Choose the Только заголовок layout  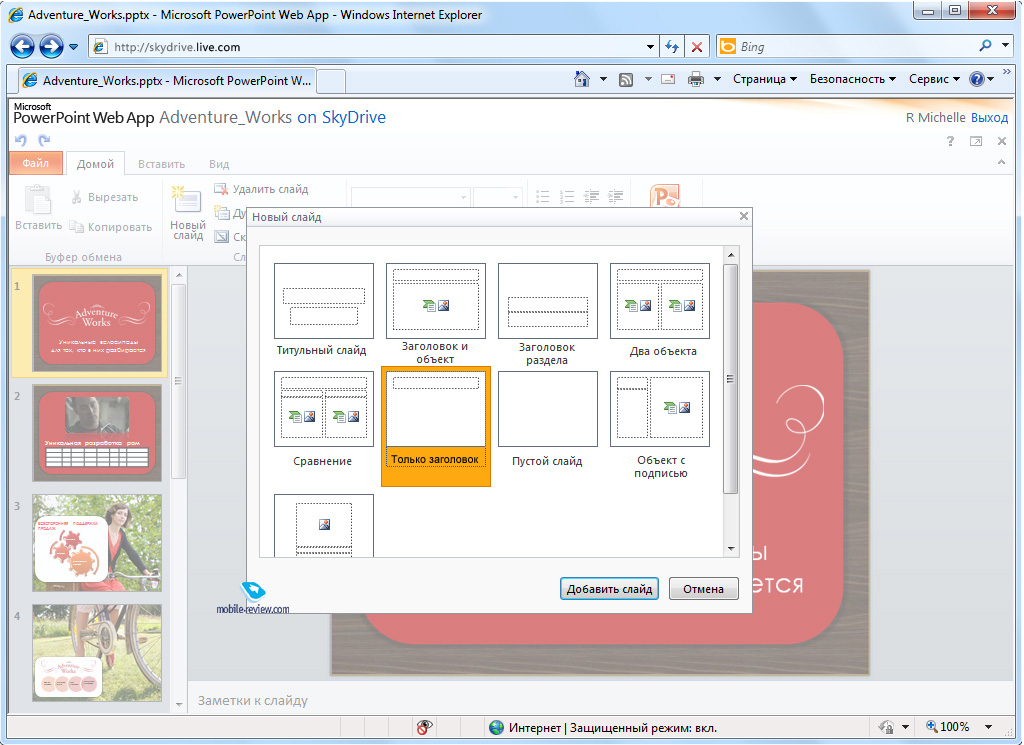pyautogui.click(x=436, y=426)
